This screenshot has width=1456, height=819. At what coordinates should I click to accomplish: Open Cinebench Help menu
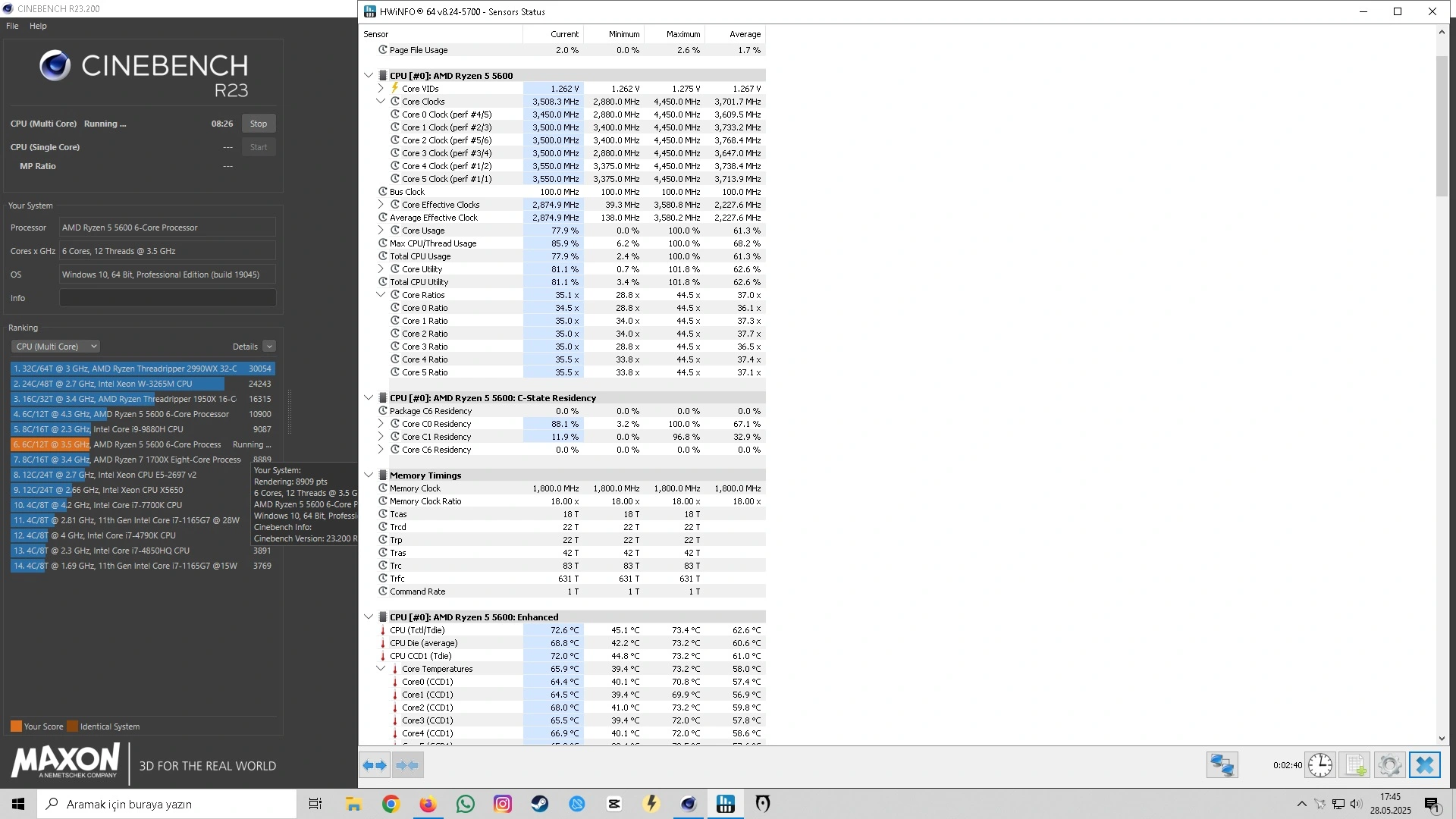[38, 26]
